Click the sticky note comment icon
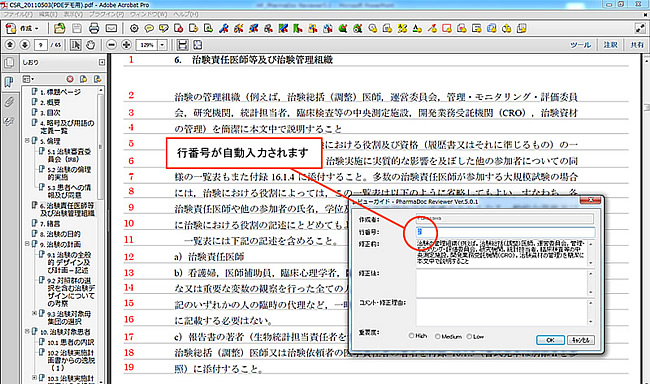 pos(149,28)
